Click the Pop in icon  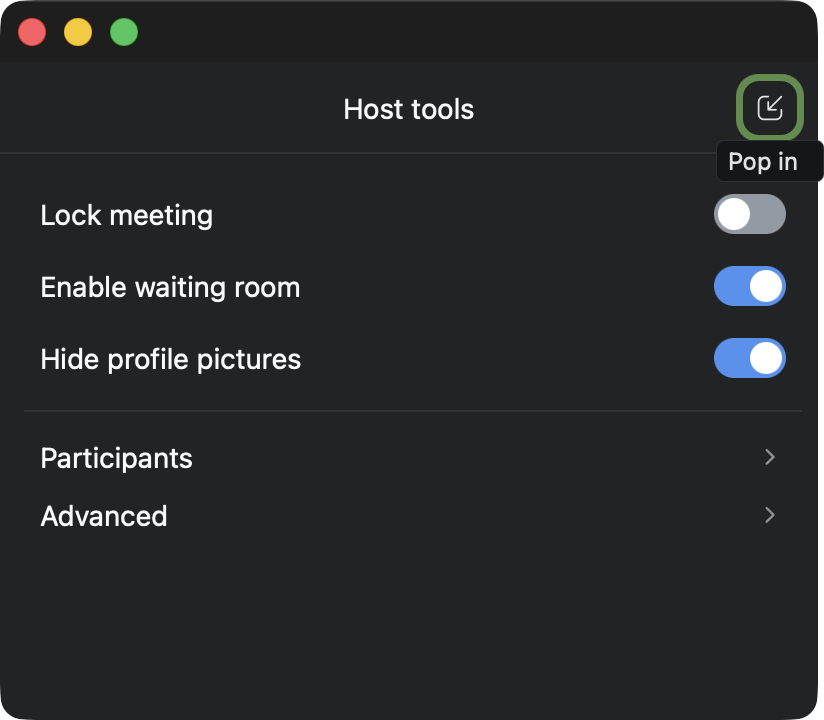point(769,108)
